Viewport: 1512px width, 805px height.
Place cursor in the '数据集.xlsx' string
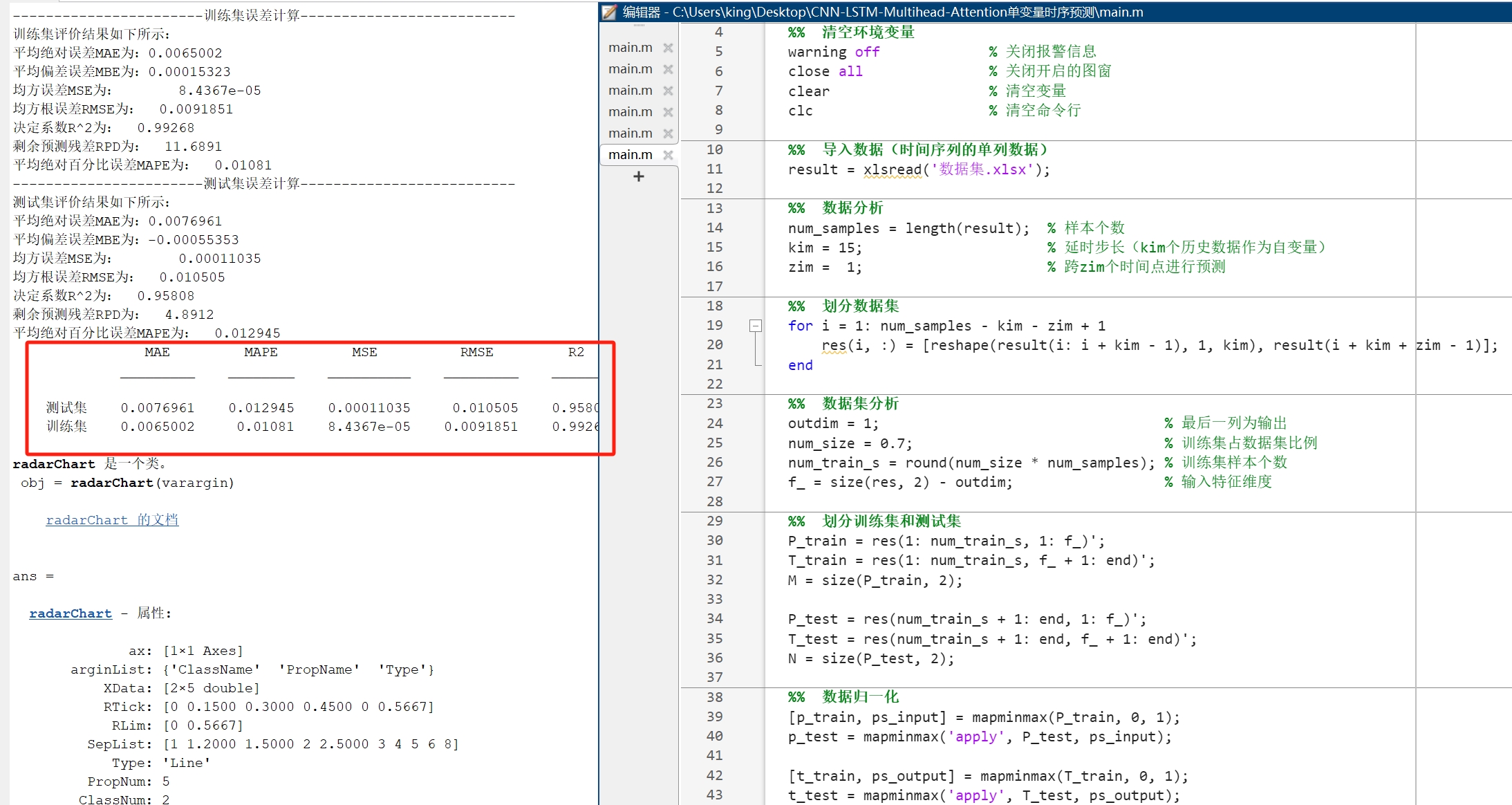(x=982, y=169)
